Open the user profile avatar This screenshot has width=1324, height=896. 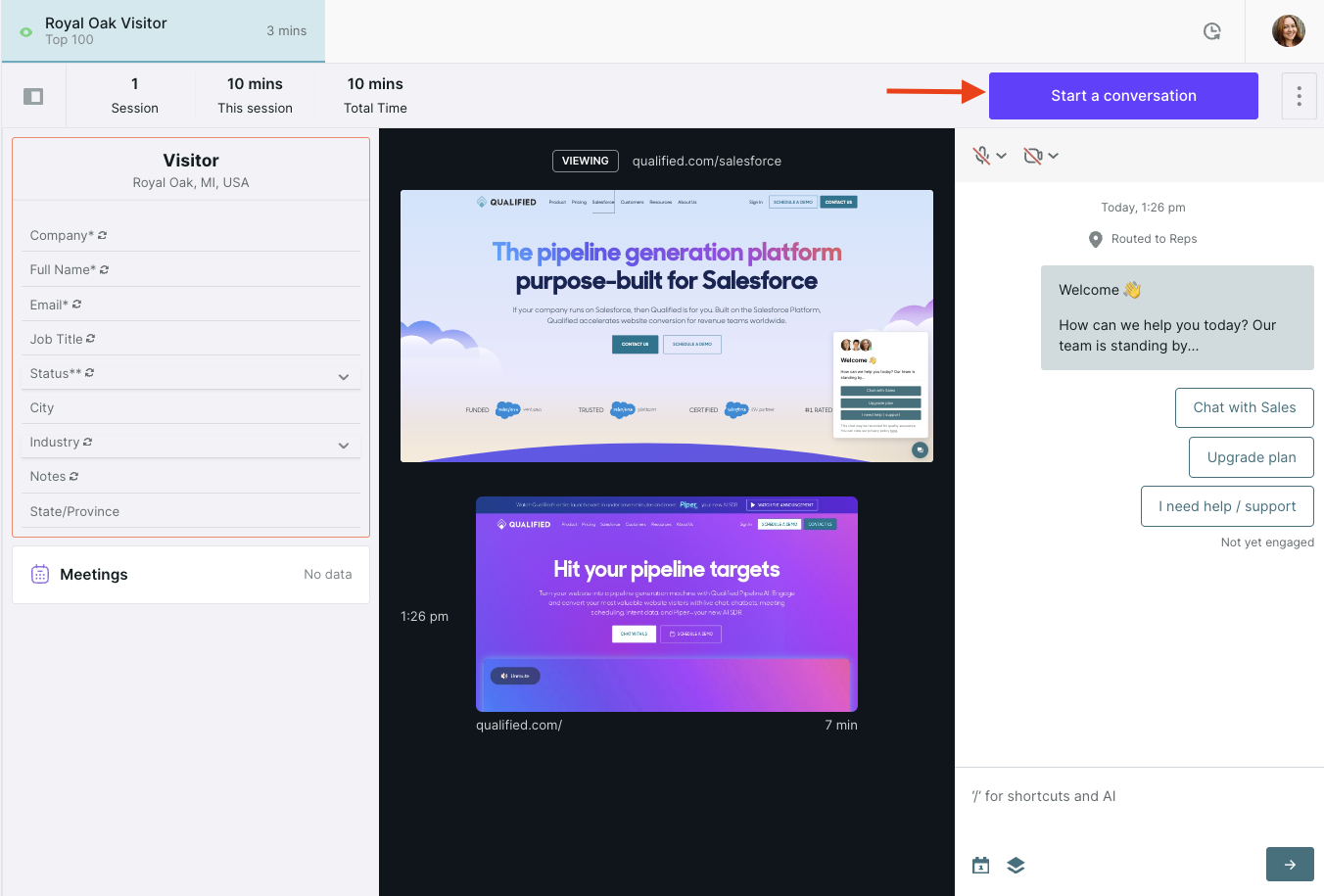point(1288,31)
